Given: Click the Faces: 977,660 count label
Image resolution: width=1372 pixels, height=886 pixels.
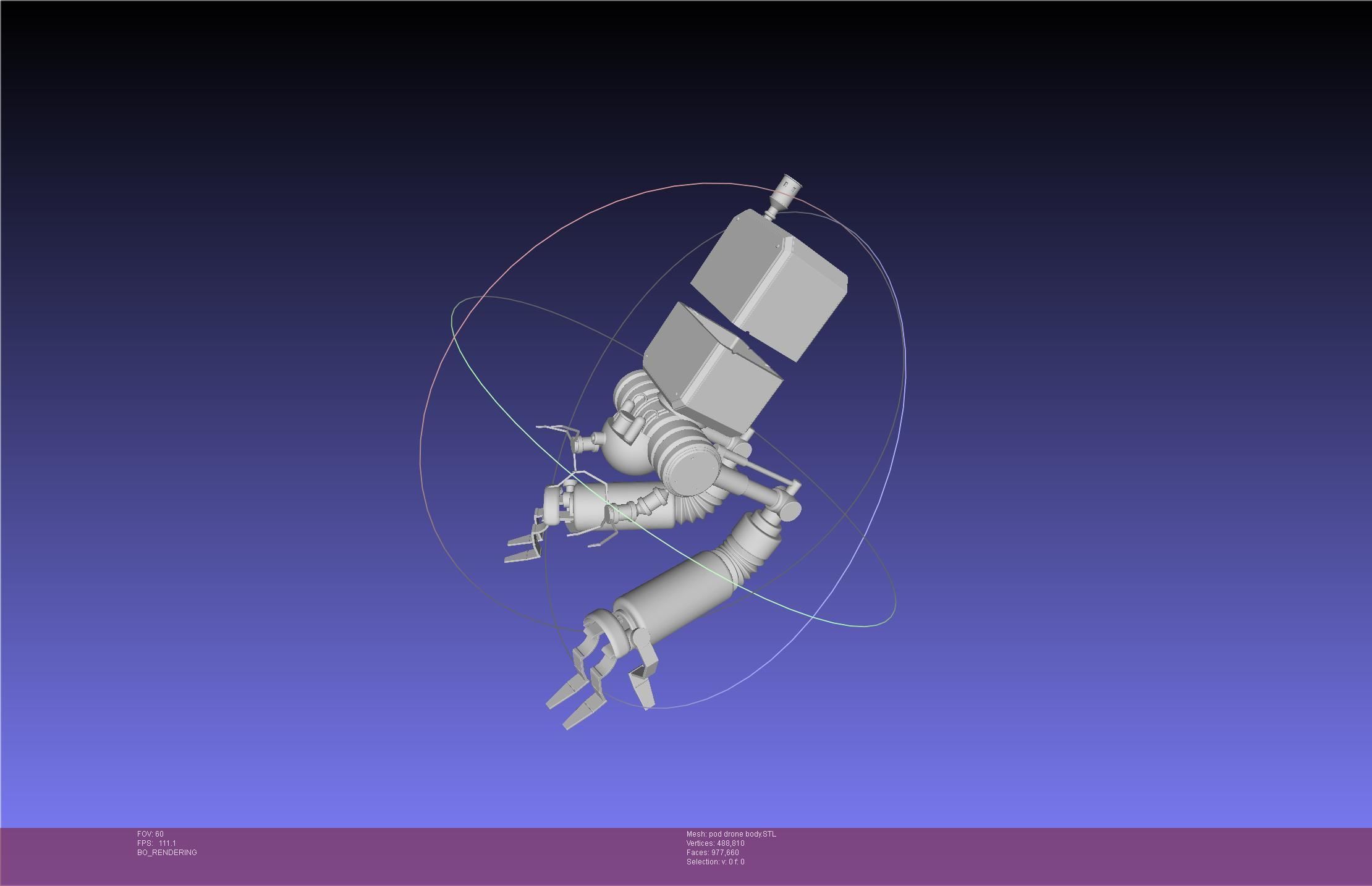Looking at the screenshot, I should pyautogui.click(x=713, y=853).
